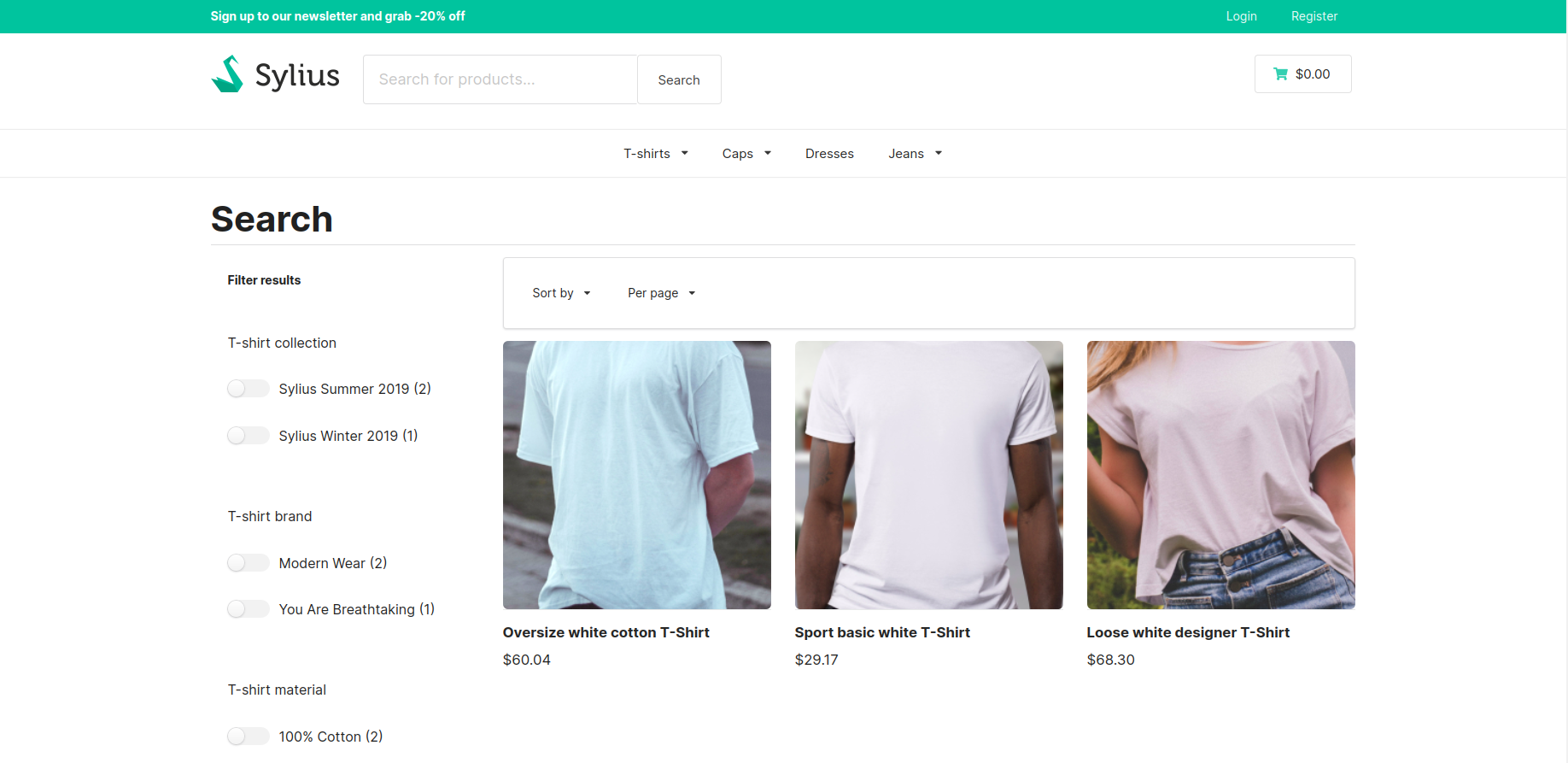Click the Sport basic white T-Shirt title

click(882, 632)
